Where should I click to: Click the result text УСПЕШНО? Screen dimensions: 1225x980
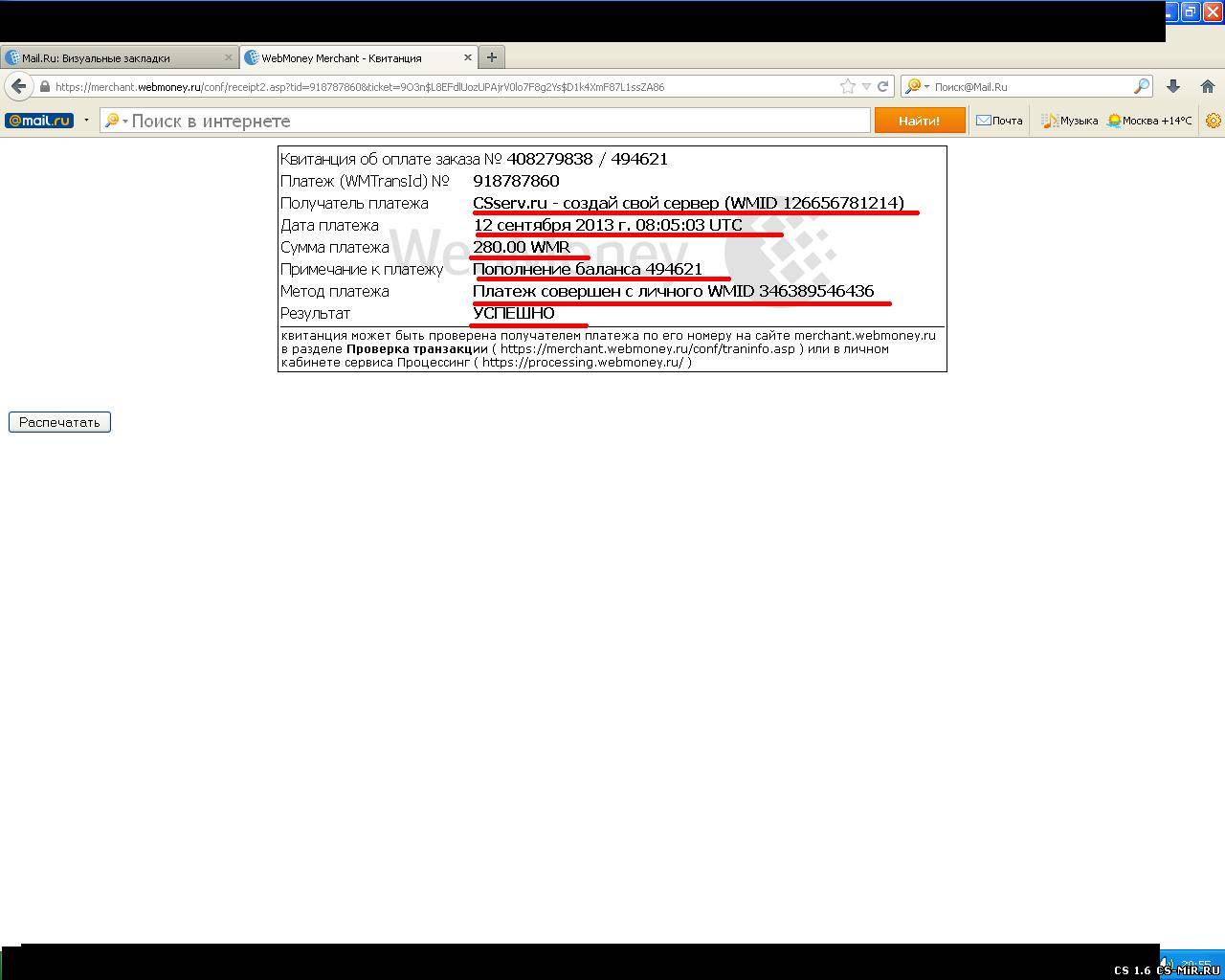click(514, 313)
